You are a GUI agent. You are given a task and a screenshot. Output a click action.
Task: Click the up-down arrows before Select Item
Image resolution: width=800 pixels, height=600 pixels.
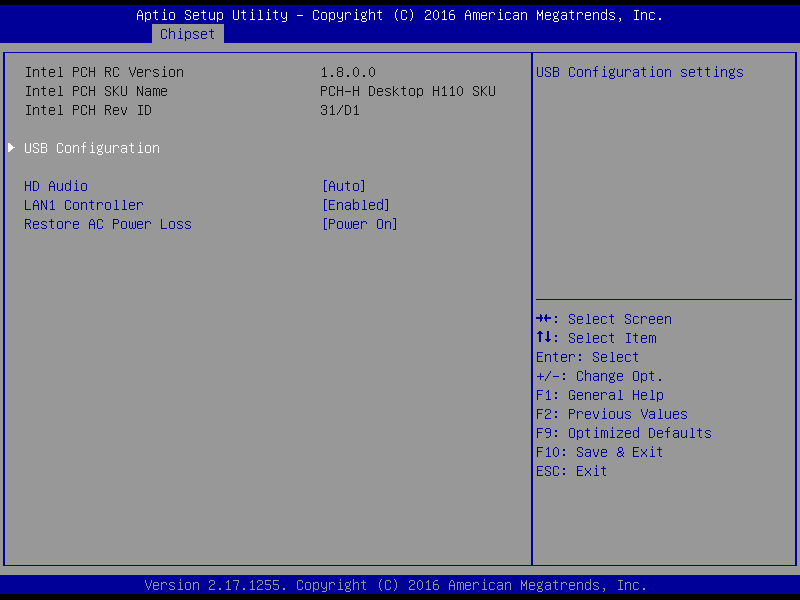pyautogui.click(x=544, y=338)
